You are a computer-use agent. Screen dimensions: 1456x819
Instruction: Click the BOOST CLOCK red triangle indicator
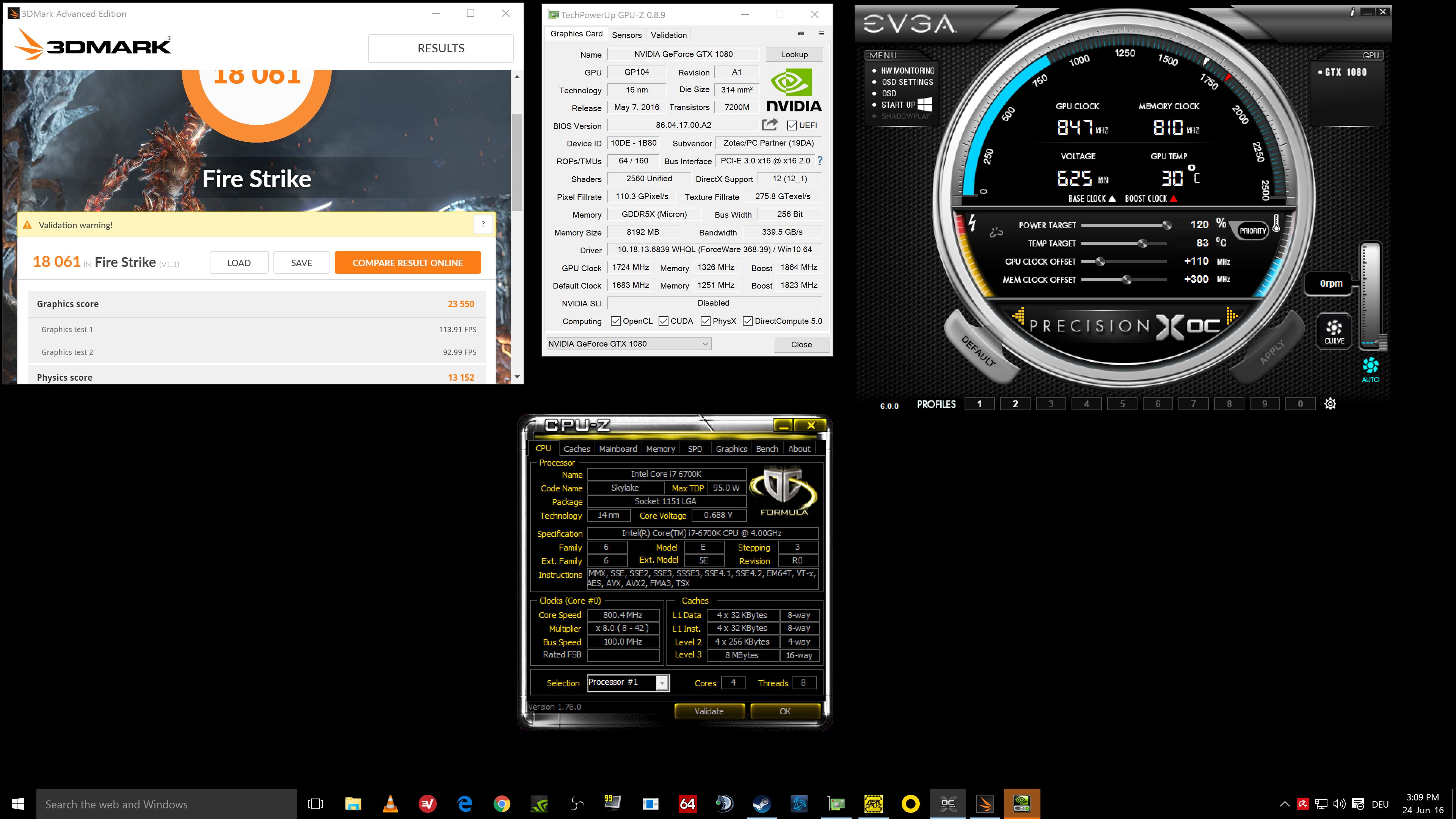[x=1174, y=198]
